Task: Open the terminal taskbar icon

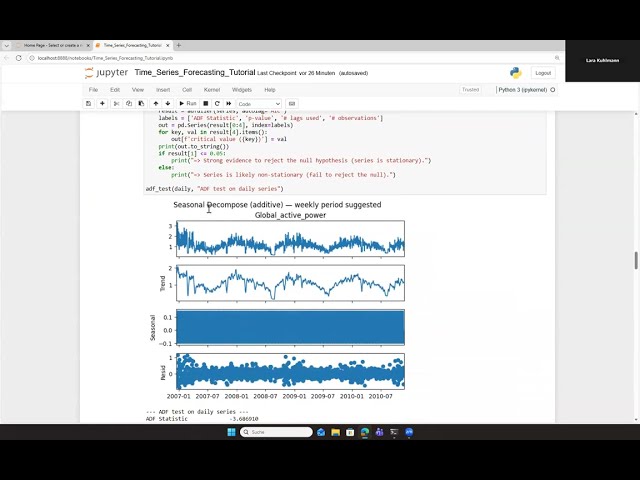Action: (x=394, y=432)
